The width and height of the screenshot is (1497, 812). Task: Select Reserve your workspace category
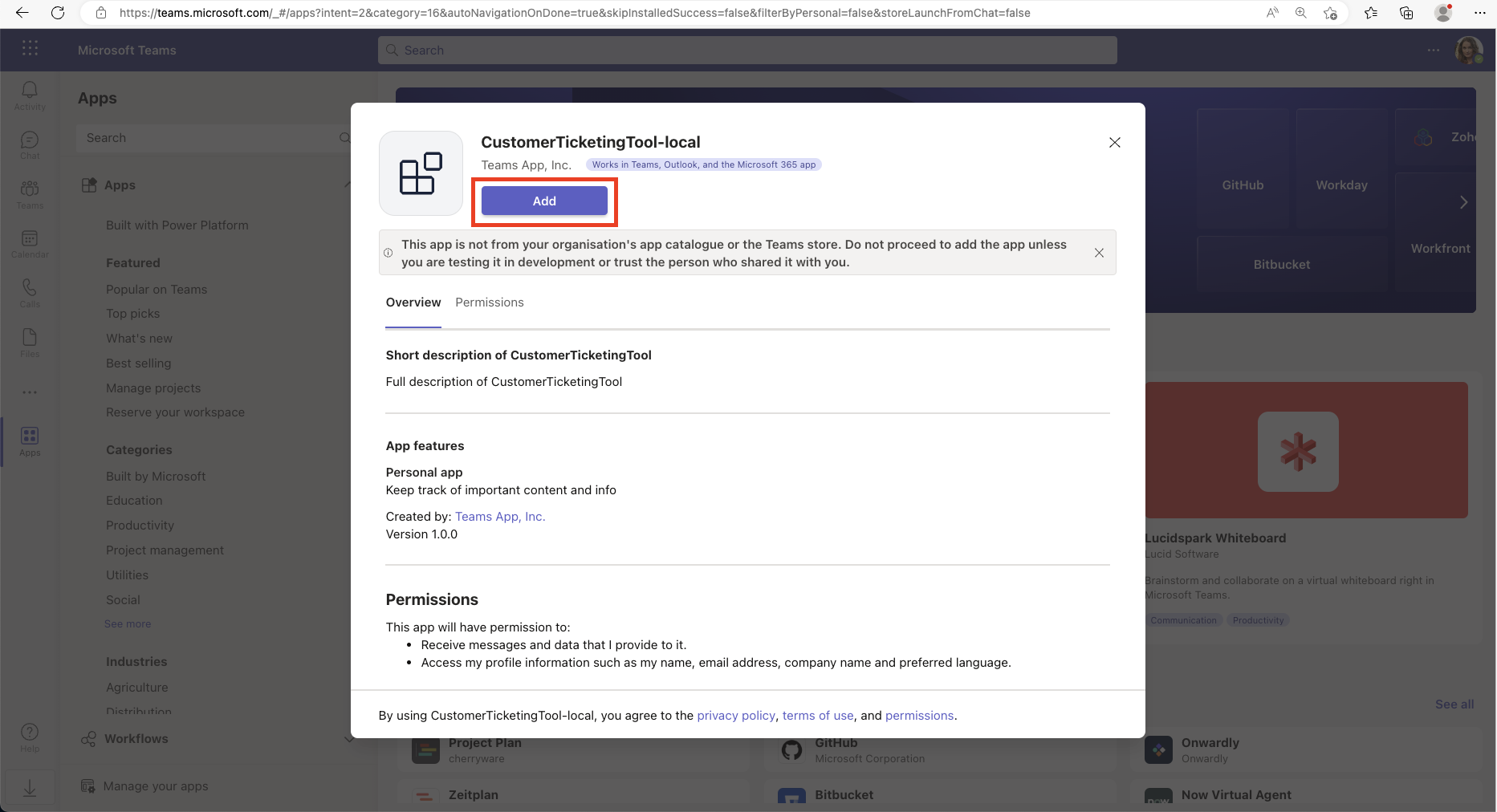tap(175, 412)
